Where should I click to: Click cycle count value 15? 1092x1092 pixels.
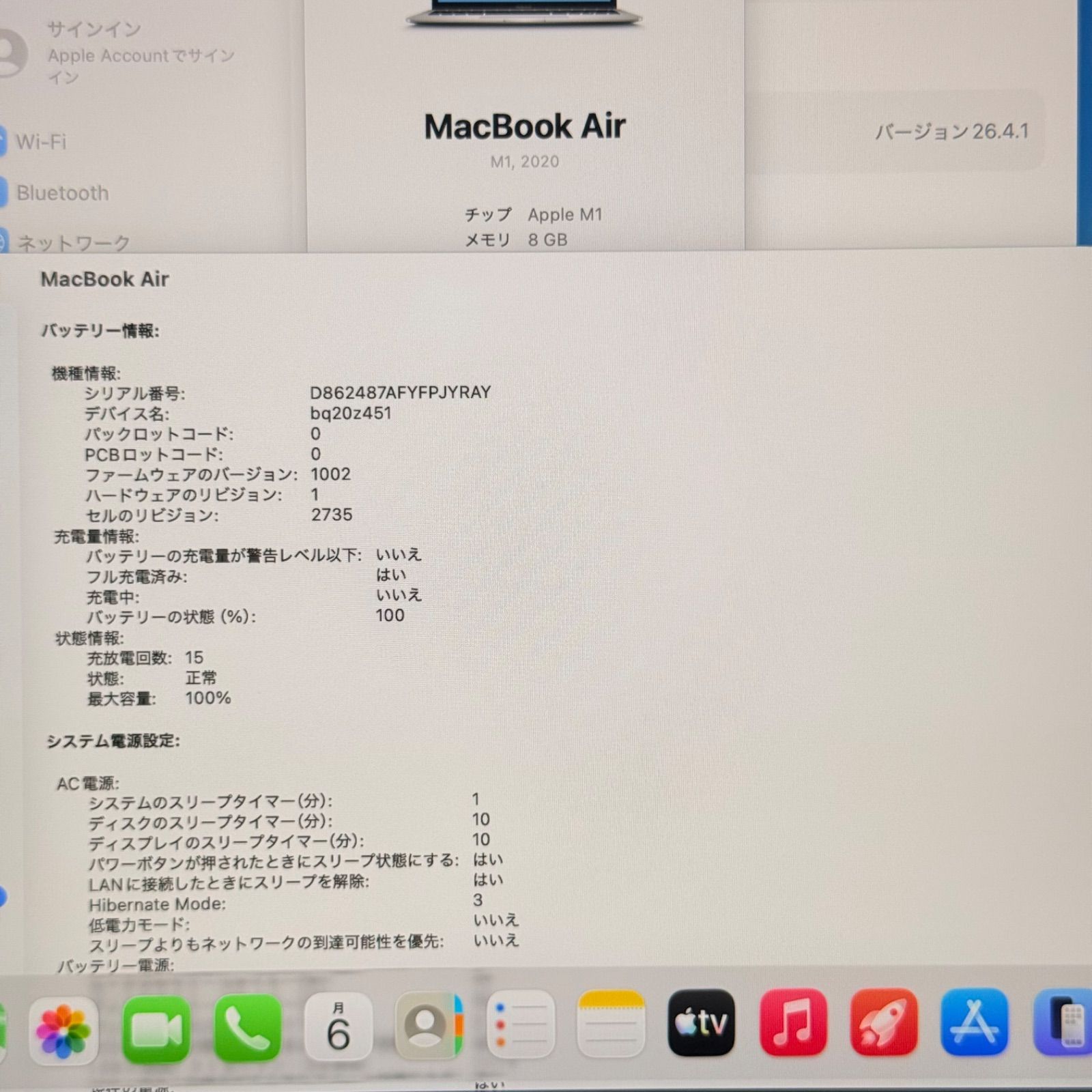(x=194, y=657)
